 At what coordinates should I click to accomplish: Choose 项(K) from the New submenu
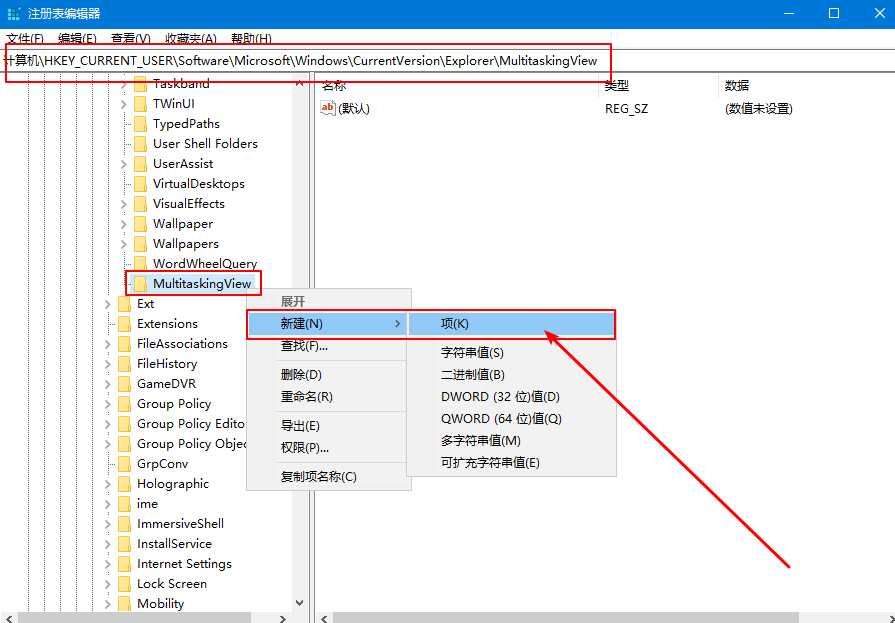pyautogui.click(x=455, y=324)
